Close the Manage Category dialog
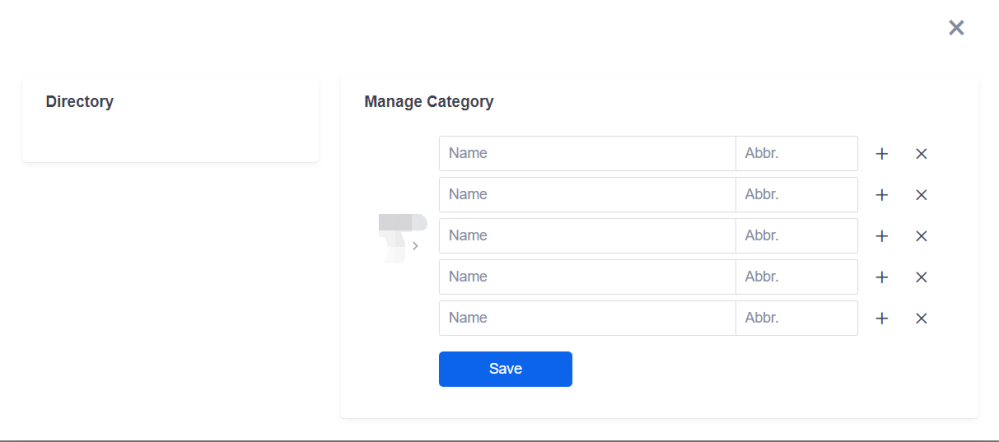This screenshot has height=442, width=999. 956,28
